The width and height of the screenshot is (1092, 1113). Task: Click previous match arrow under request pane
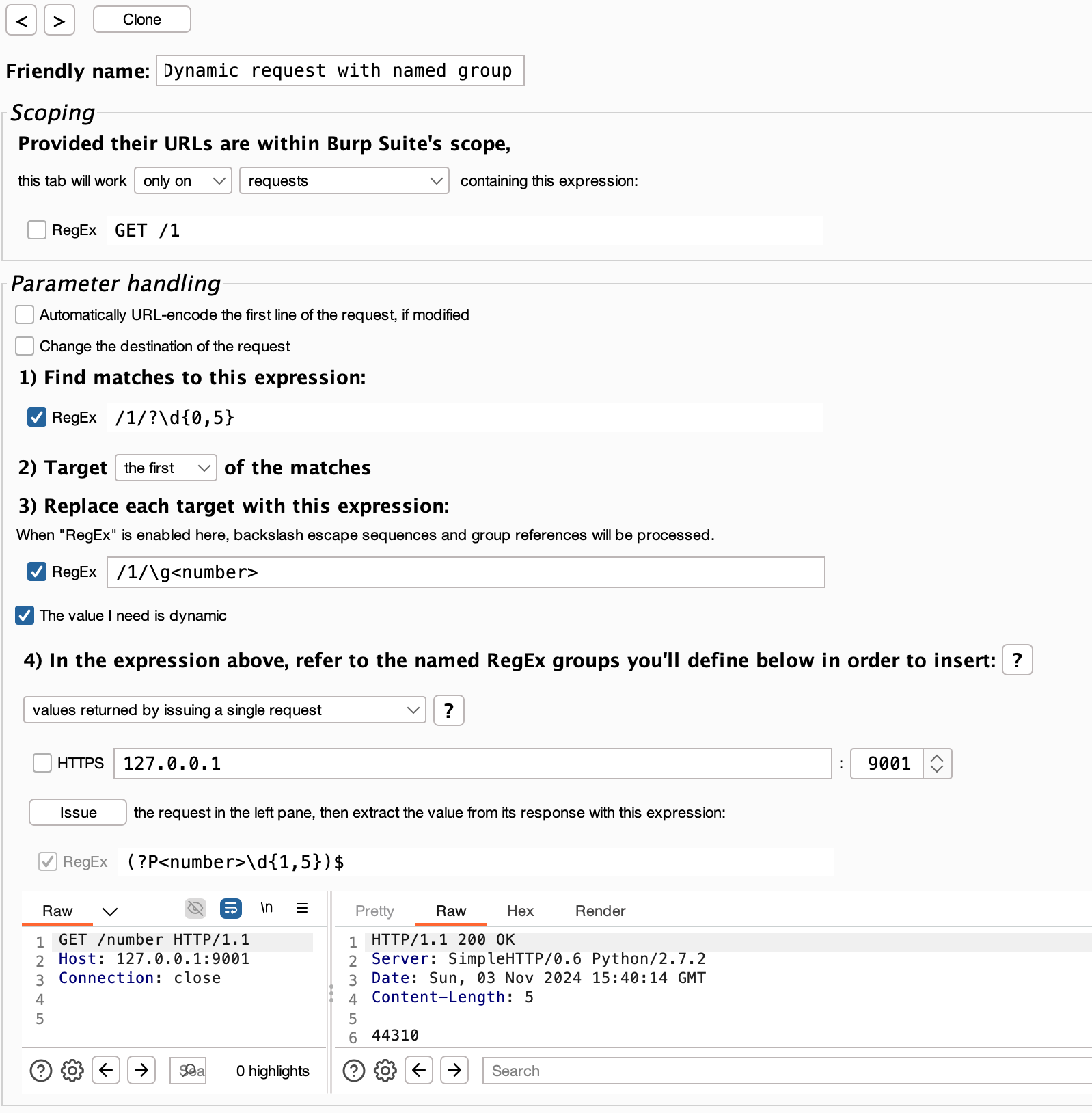(106, 1070)
